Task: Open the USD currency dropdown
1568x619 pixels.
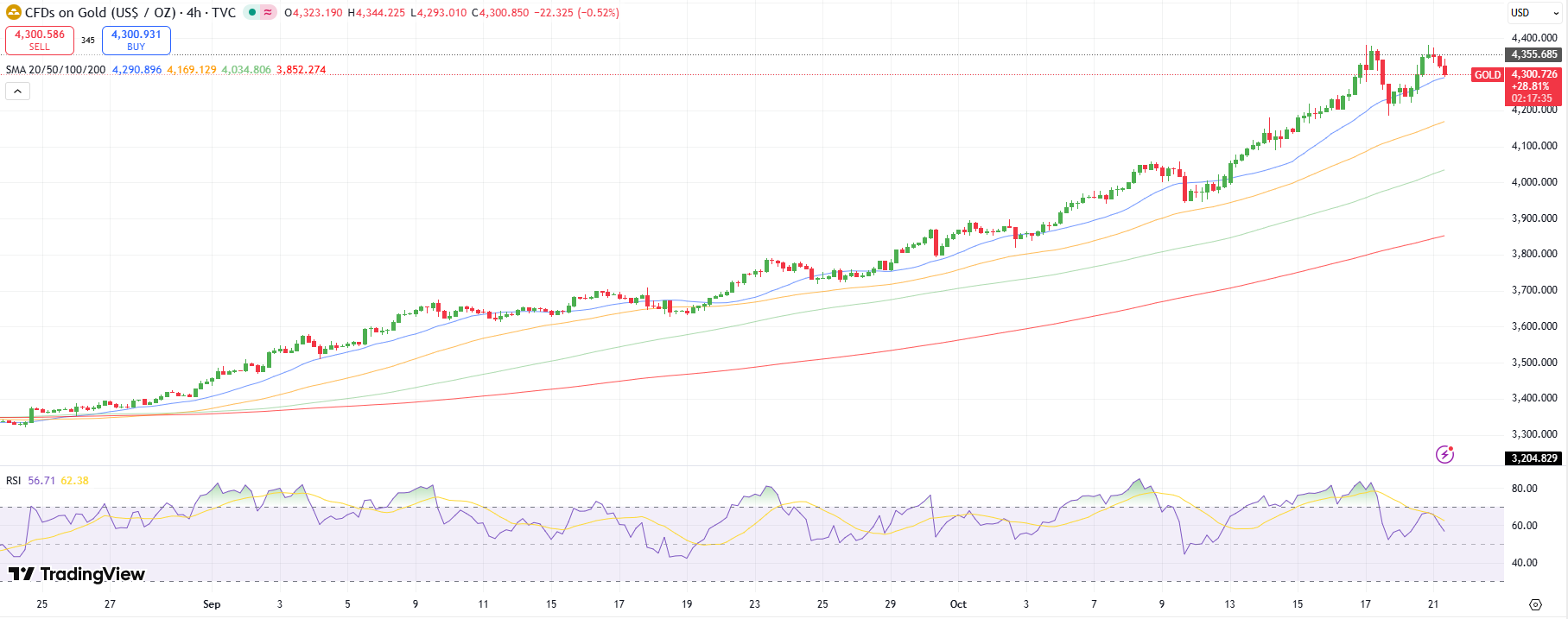Action: 1534,13
